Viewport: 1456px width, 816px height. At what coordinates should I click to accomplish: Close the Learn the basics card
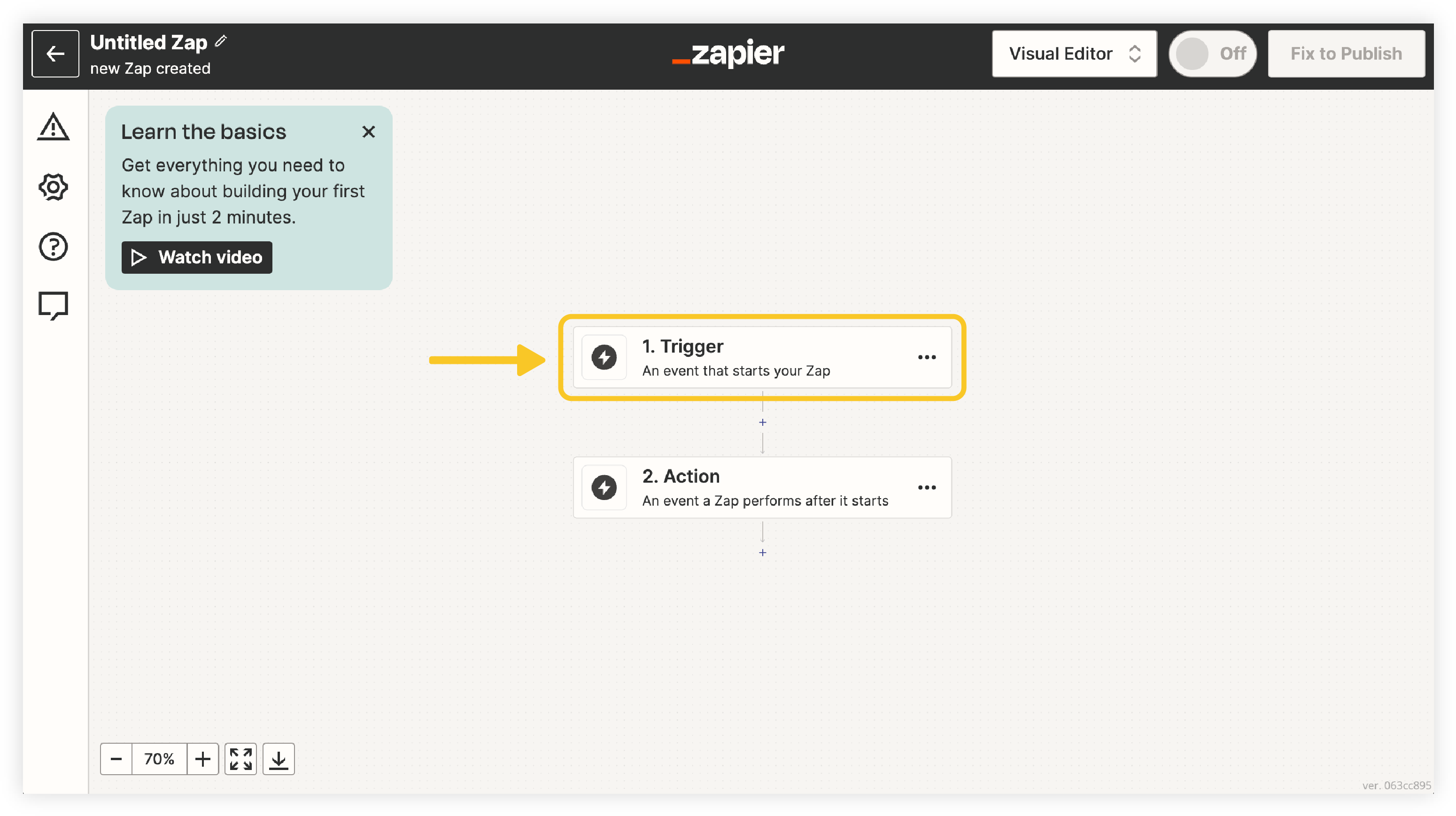(369, 131)
